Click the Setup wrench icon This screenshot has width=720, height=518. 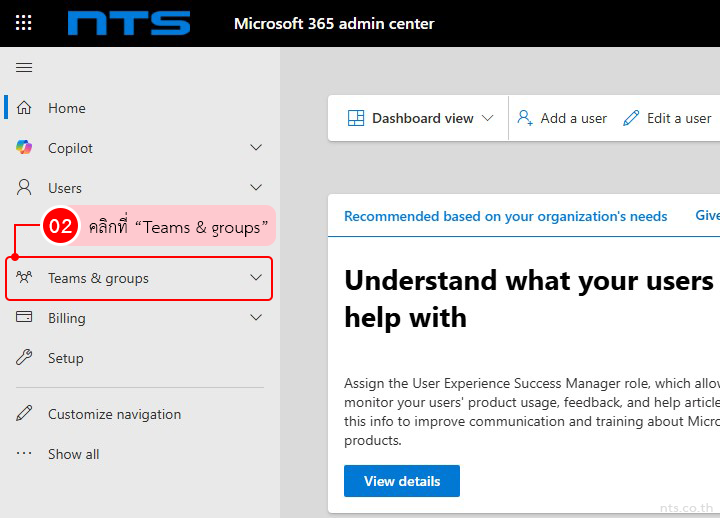pyautogui.click(x=25, y=358)
